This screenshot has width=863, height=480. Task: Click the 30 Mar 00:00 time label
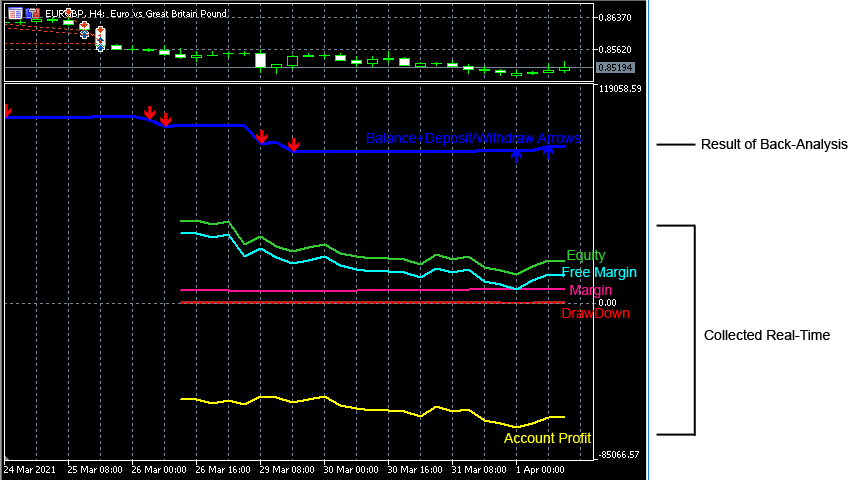(351, 470)
